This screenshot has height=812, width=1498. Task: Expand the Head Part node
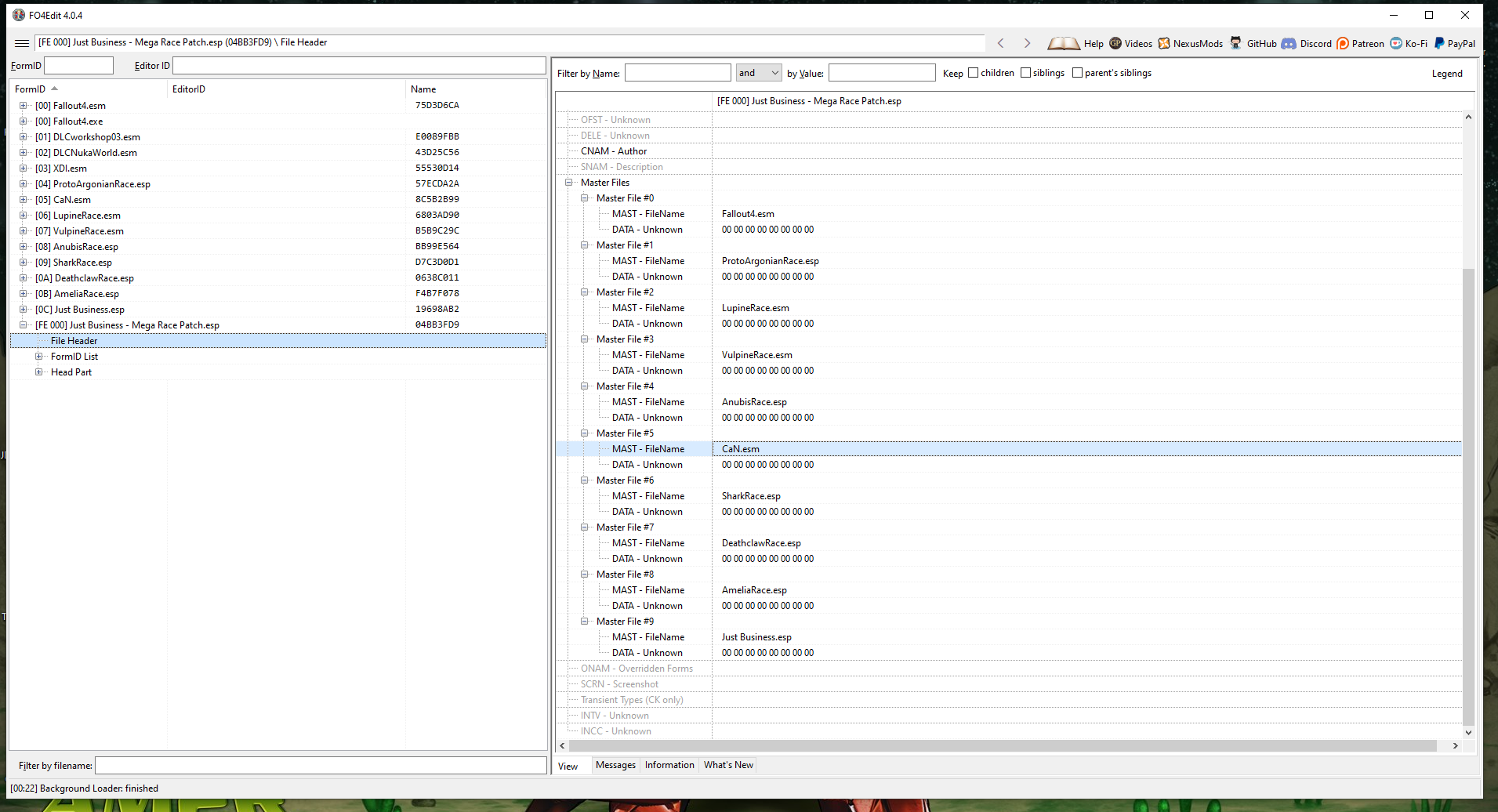pyautogui.click(x=39, y=372)
